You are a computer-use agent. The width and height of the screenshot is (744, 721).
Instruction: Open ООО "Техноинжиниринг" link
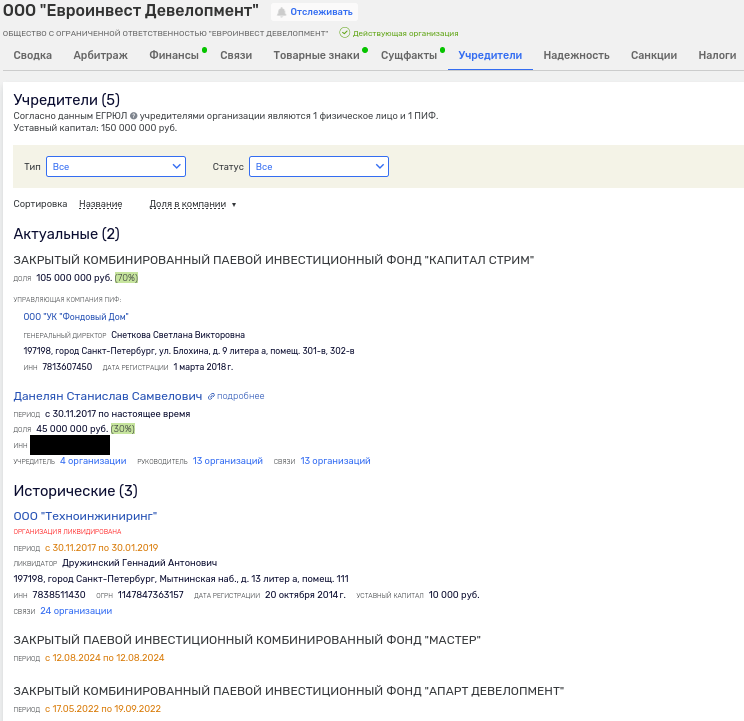85,516
